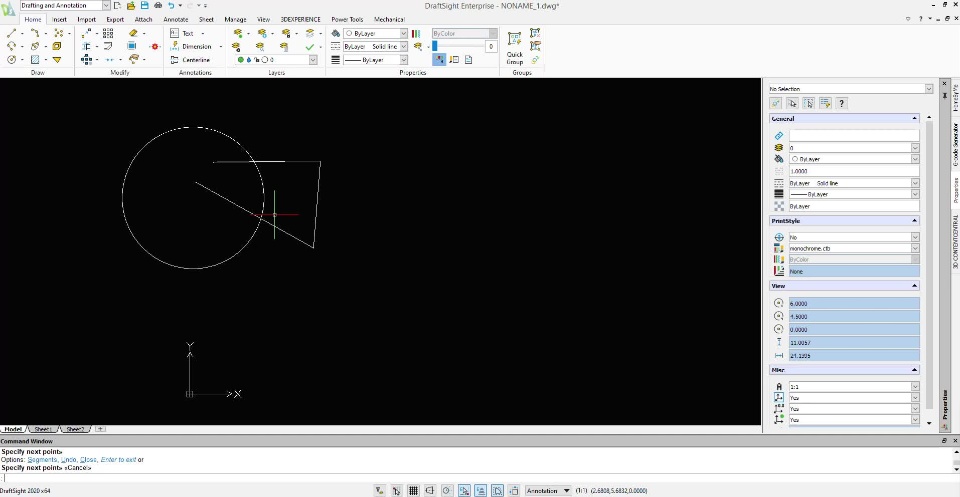Click the Quick Group icon
Screen dimensions: 960x497
pos(514,47)
